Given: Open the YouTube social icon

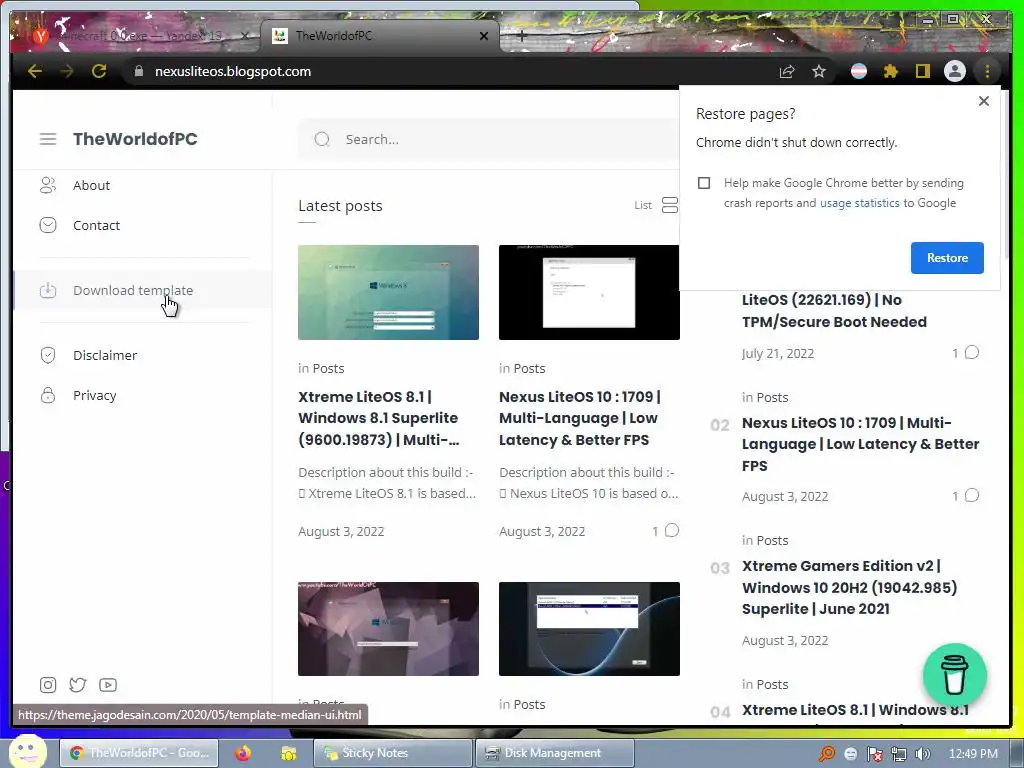Looking at the screenshot, I should tap(108, 684).
